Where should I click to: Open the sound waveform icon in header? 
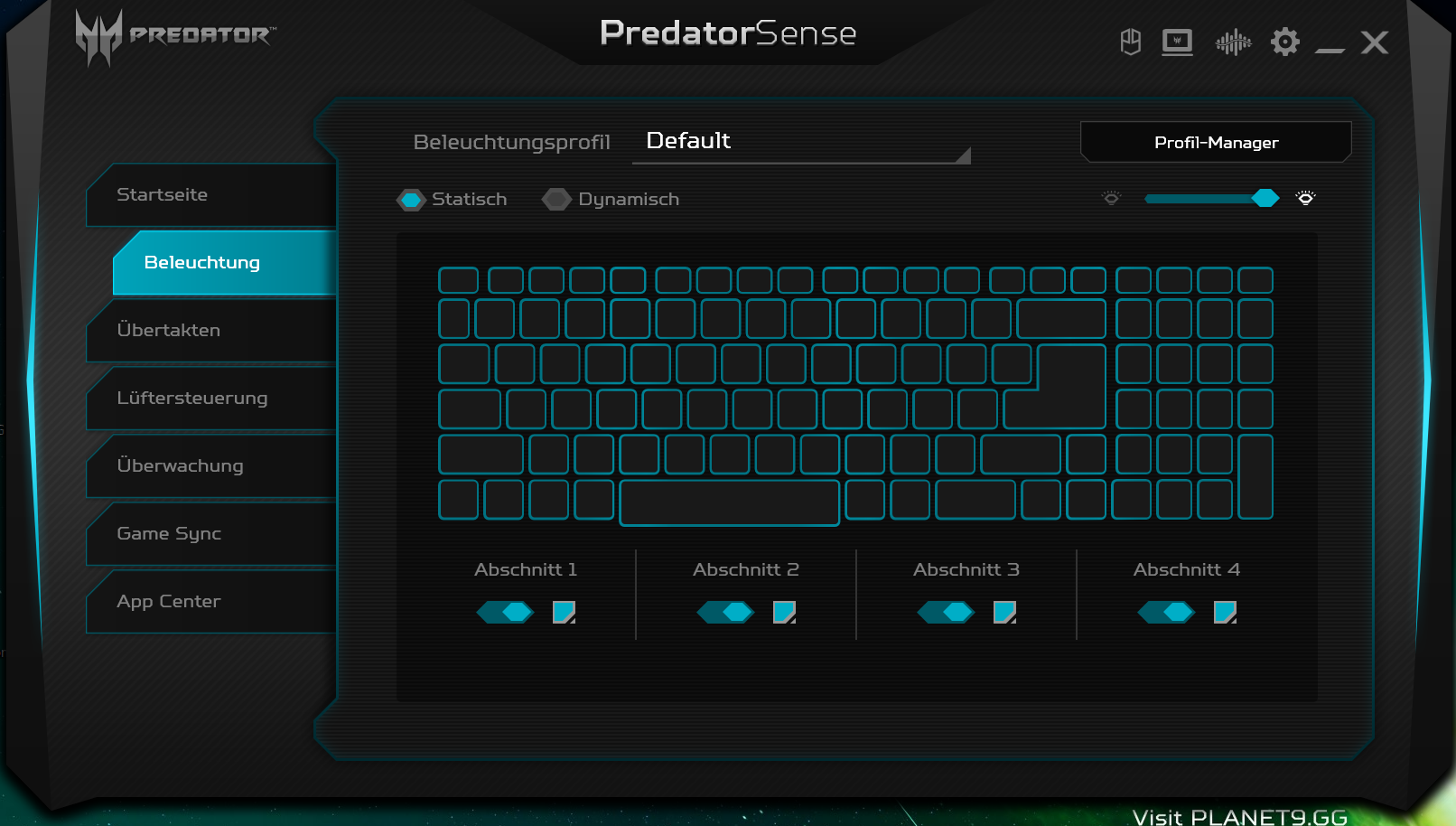coord(1233,42)
